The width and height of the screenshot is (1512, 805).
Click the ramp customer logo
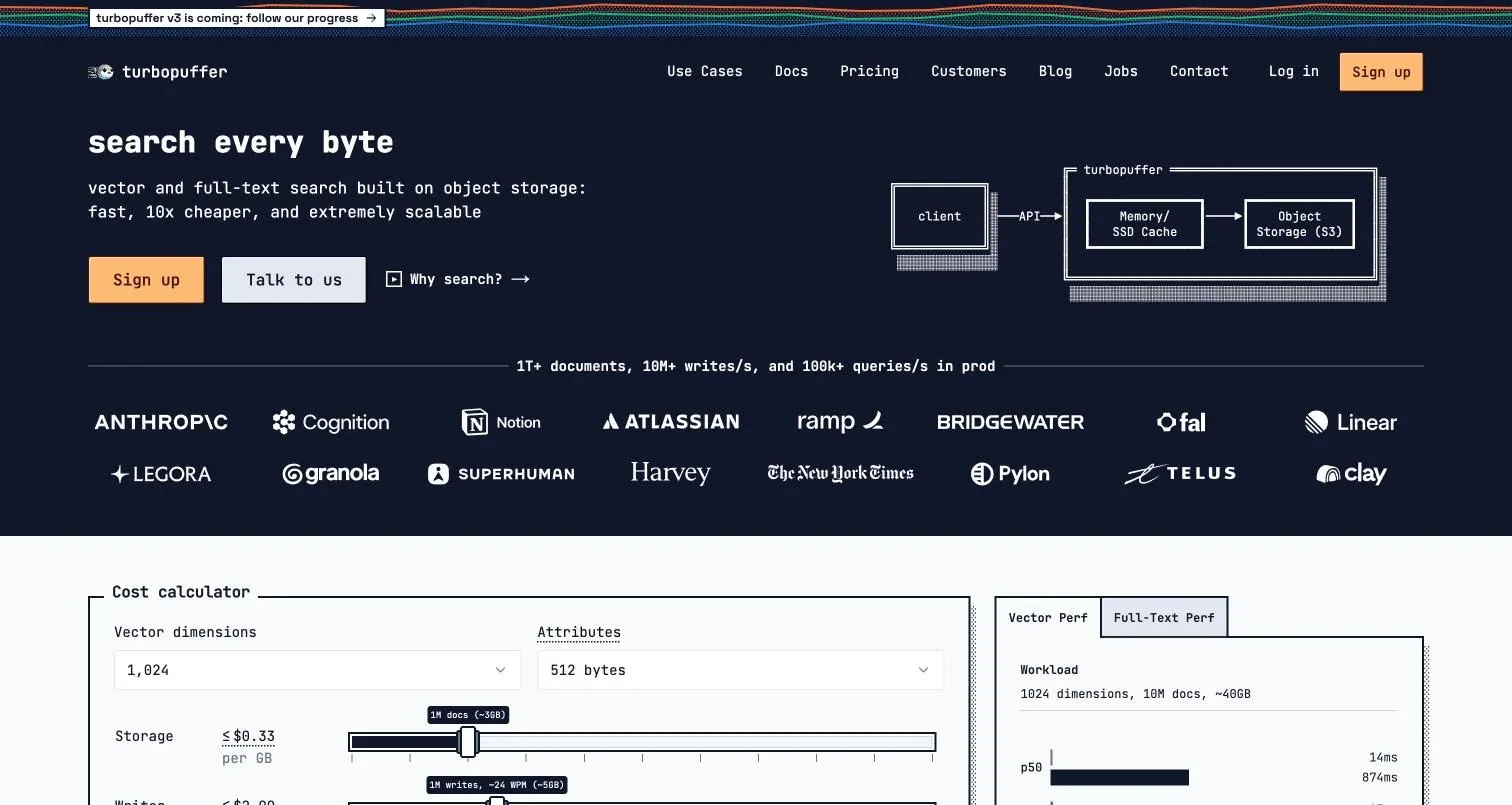point(840,421)
